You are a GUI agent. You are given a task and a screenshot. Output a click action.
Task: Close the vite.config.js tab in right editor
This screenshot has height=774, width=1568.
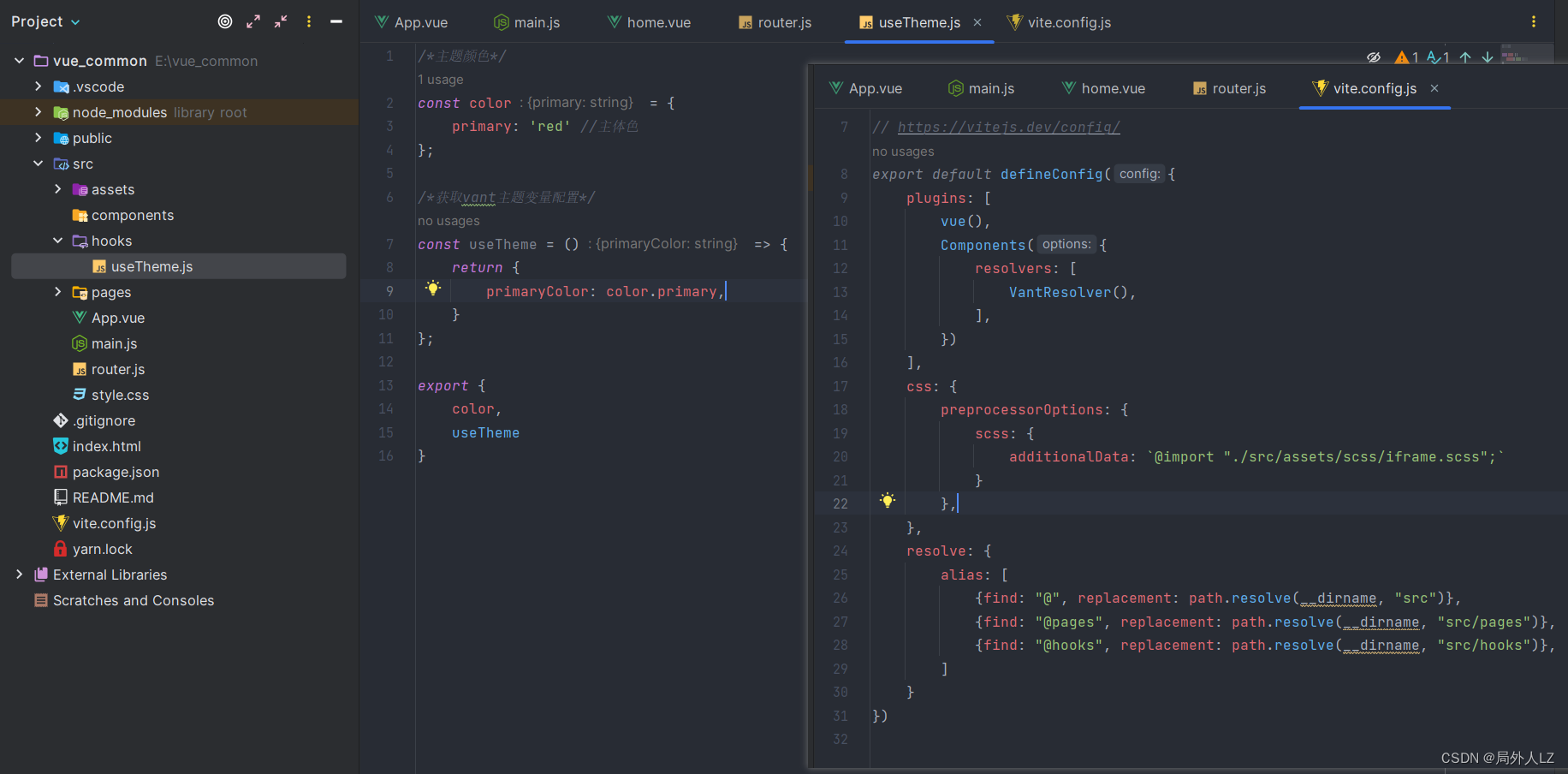coord(1434,88)
